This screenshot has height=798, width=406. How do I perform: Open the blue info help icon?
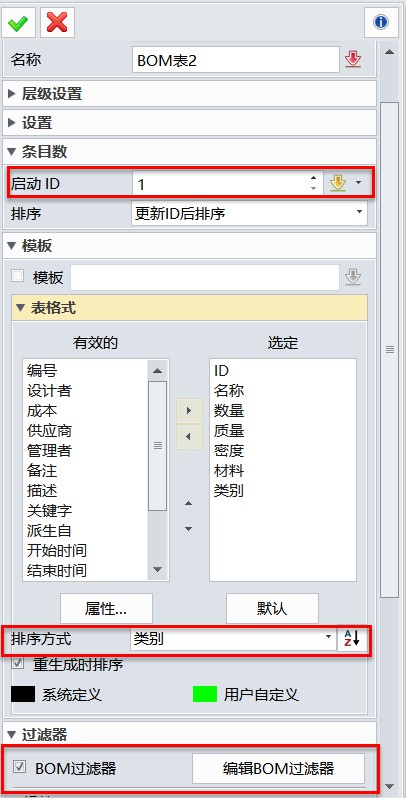(x=381, y=22)
